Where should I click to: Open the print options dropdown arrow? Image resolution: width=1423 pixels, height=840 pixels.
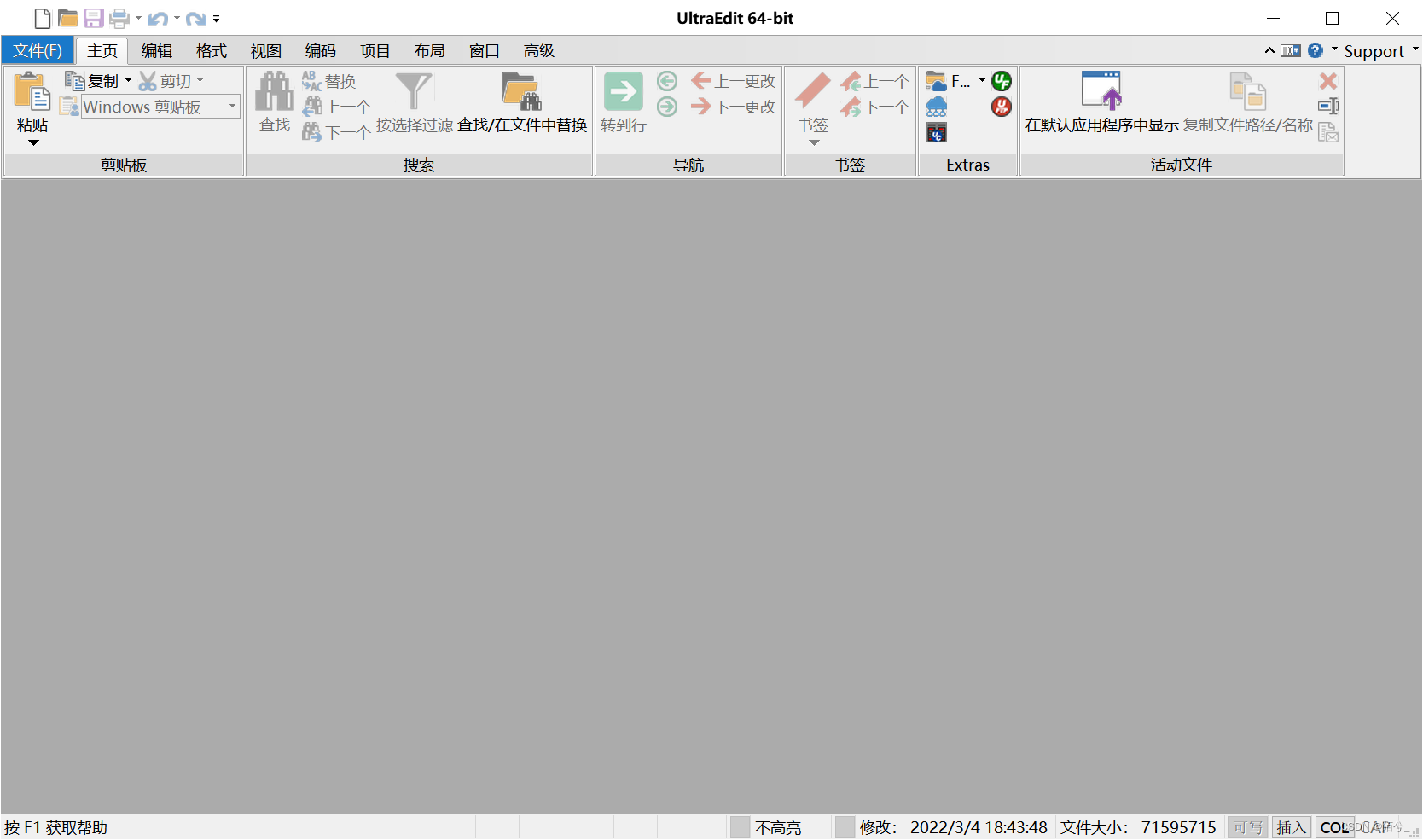coord(138,18)
